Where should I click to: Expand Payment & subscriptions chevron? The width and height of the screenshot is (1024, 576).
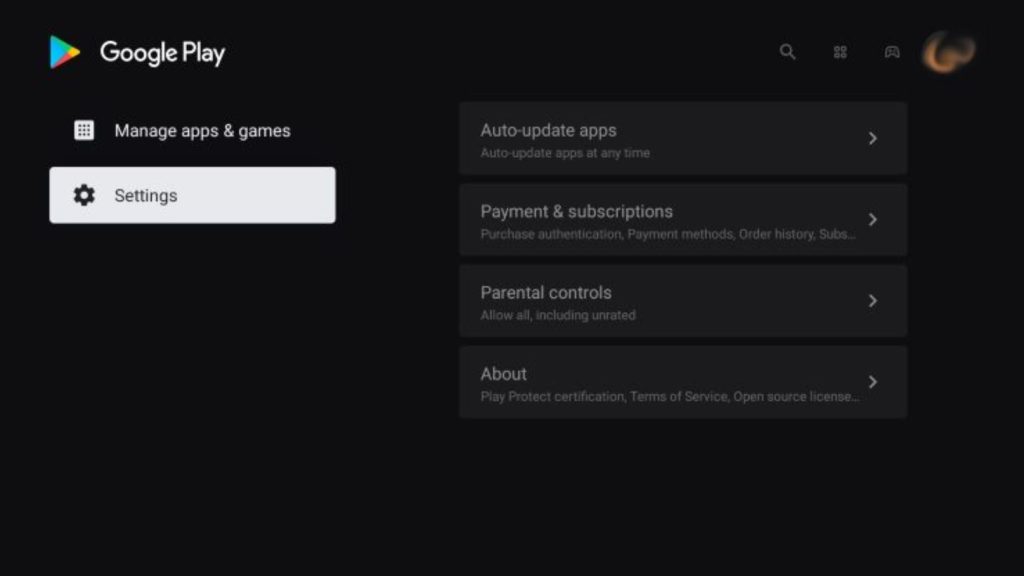[x=872, y=219]
